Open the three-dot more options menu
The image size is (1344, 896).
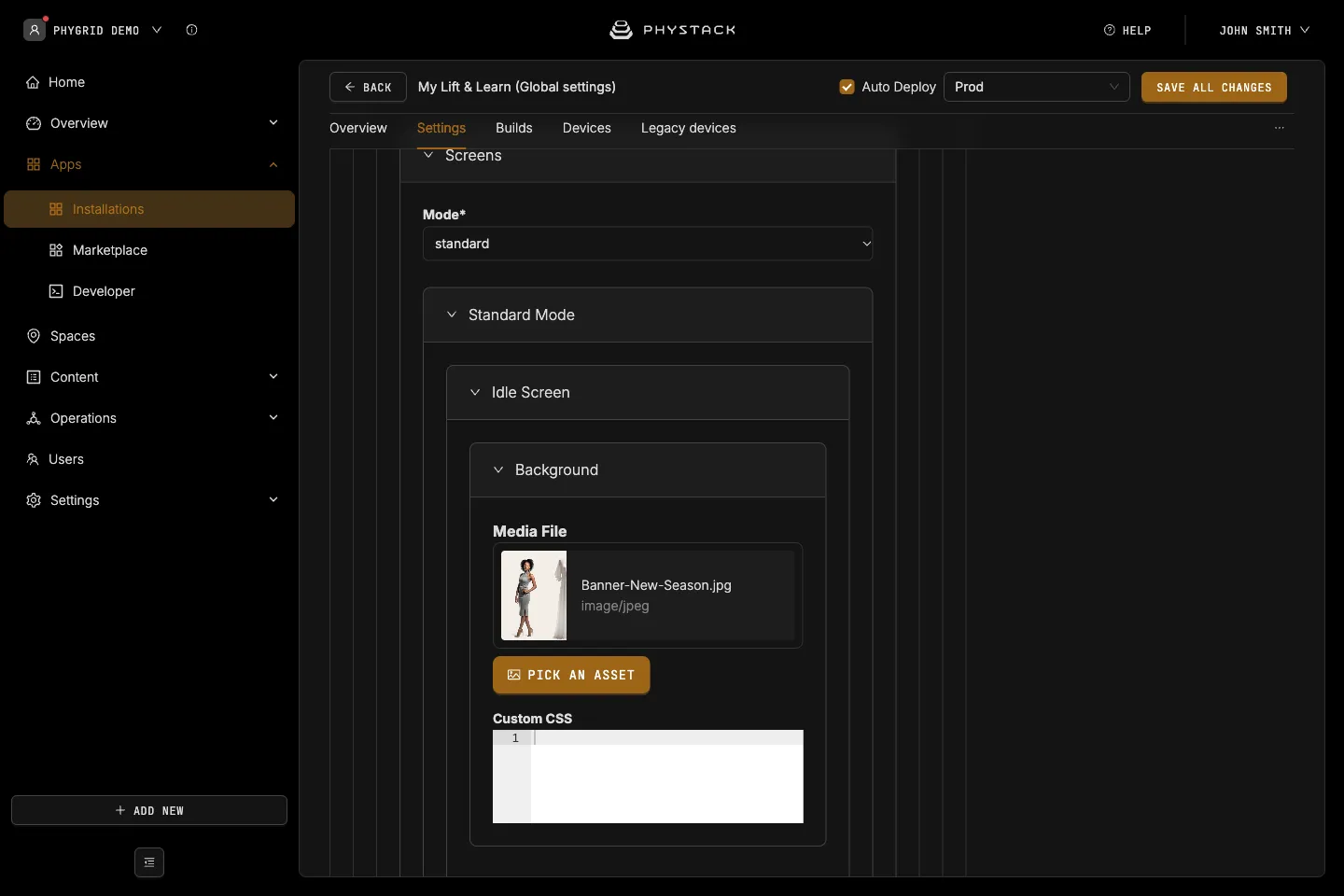pos(1280,128)
